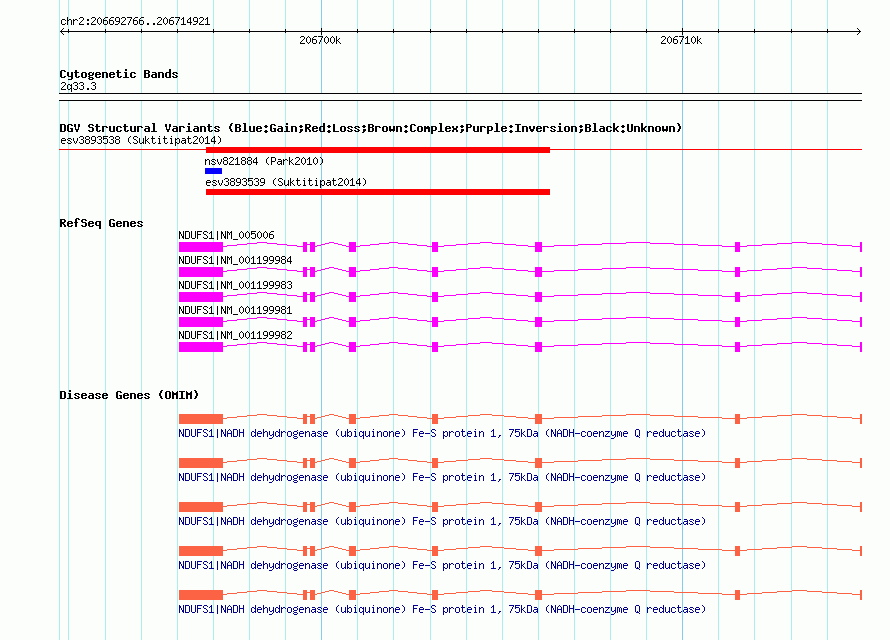Open transcript label NDUFS1|NM_001199982

(235, 335)
